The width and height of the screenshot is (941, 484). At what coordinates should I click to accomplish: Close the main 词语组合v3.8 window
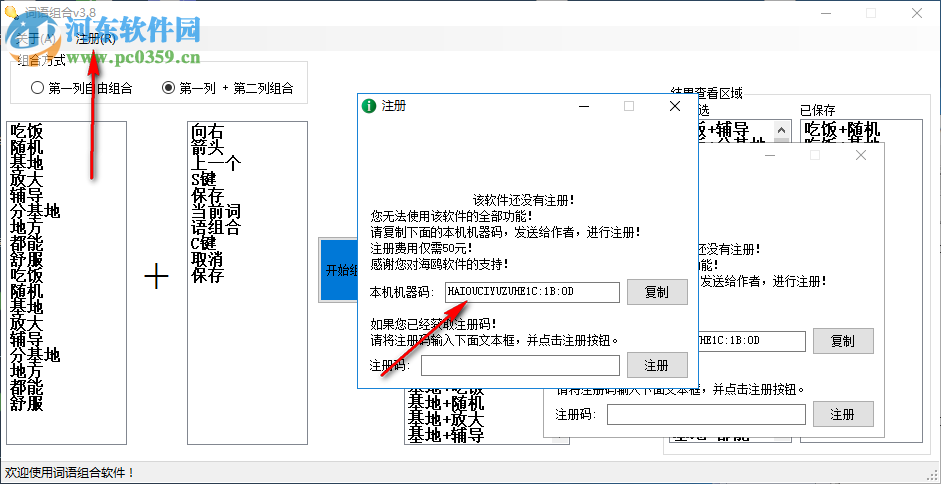(x=917, y=13)
